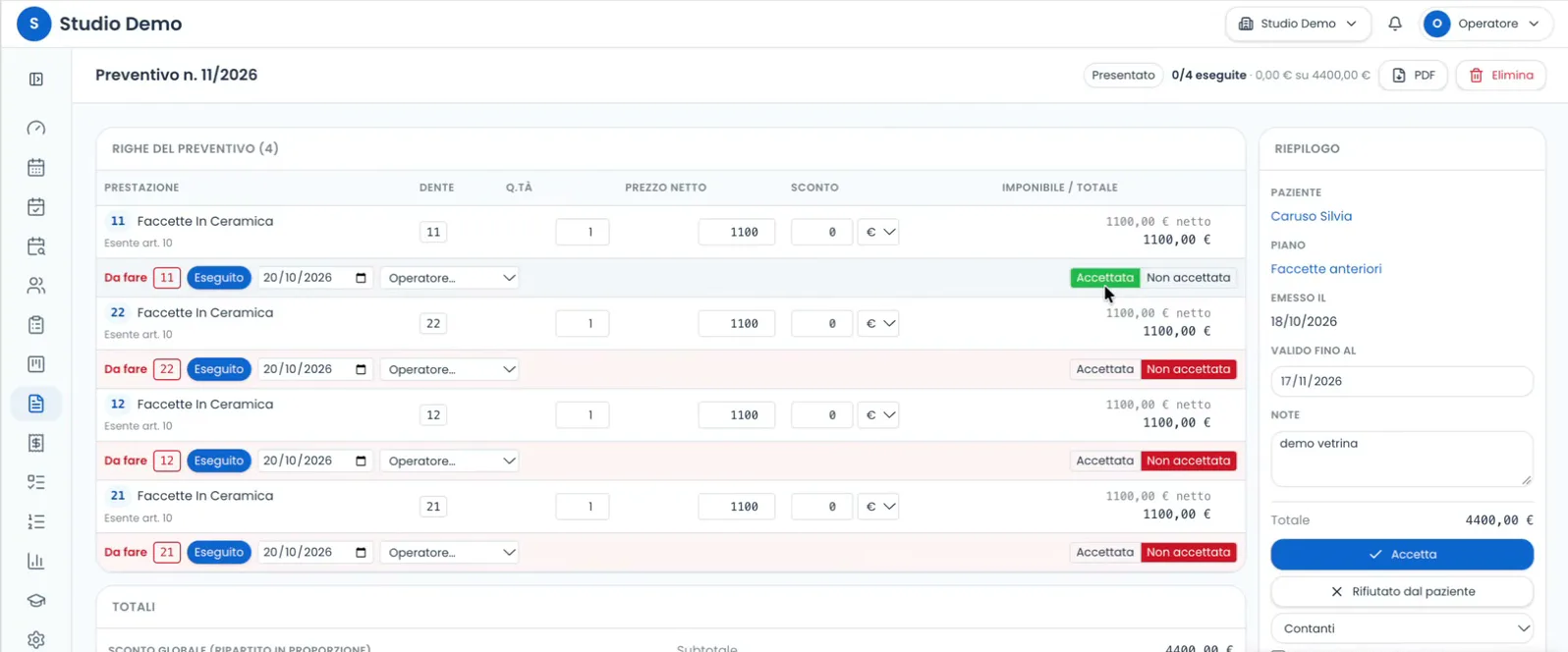This screenshot has height=652, width=1568.
Task: Mark tooth 21 row as Accettata
Action: coord(1104,552)
